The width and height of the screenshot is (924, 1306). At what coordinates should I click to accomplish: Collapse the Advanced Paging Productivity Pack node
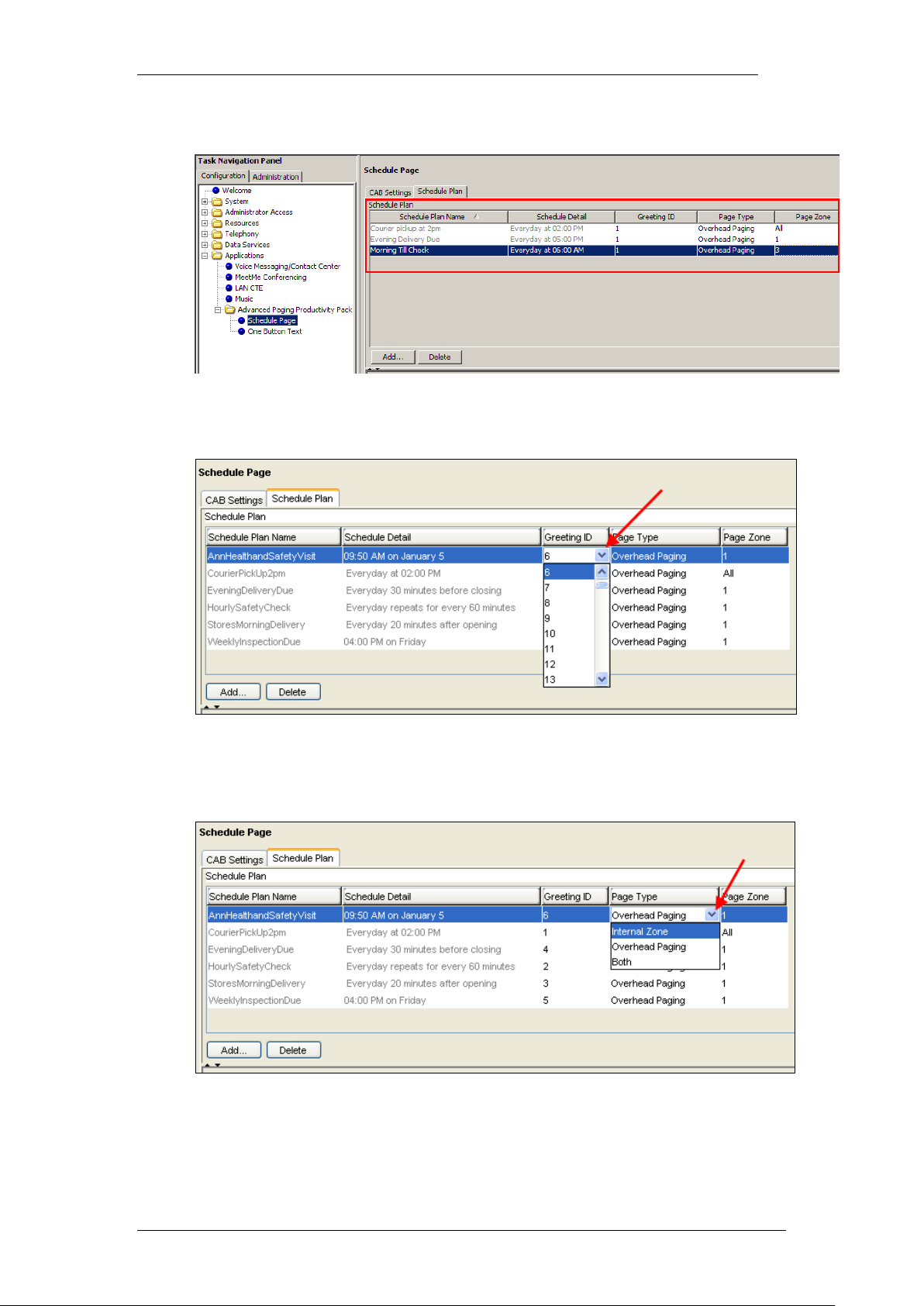(x=218, y=310)
